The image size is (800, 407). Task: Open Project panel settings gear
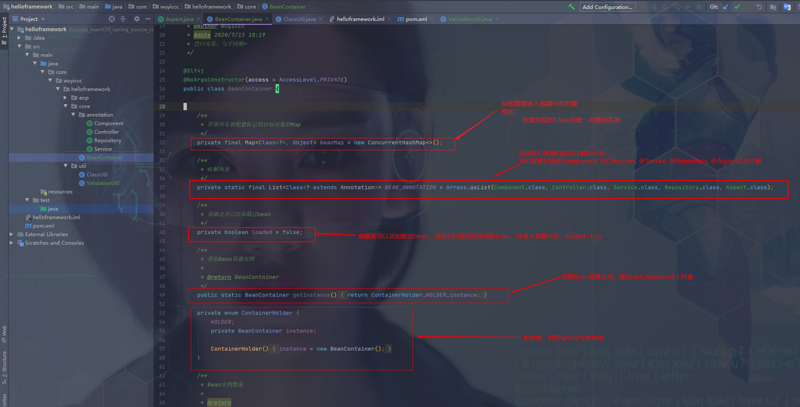[x=136, y=19]
